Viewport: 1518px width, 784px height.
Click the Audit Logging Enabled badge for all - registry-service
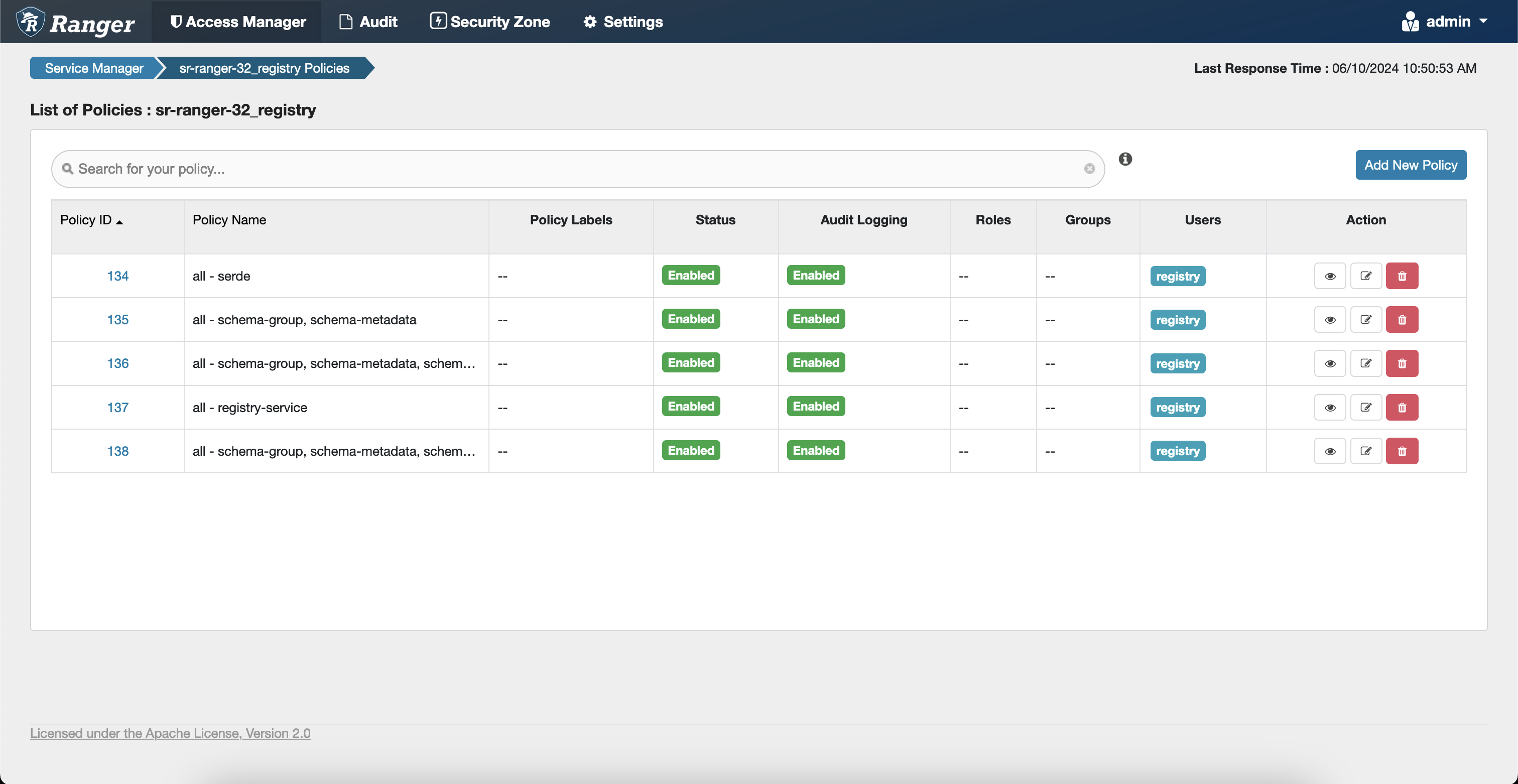pos(815,407)
